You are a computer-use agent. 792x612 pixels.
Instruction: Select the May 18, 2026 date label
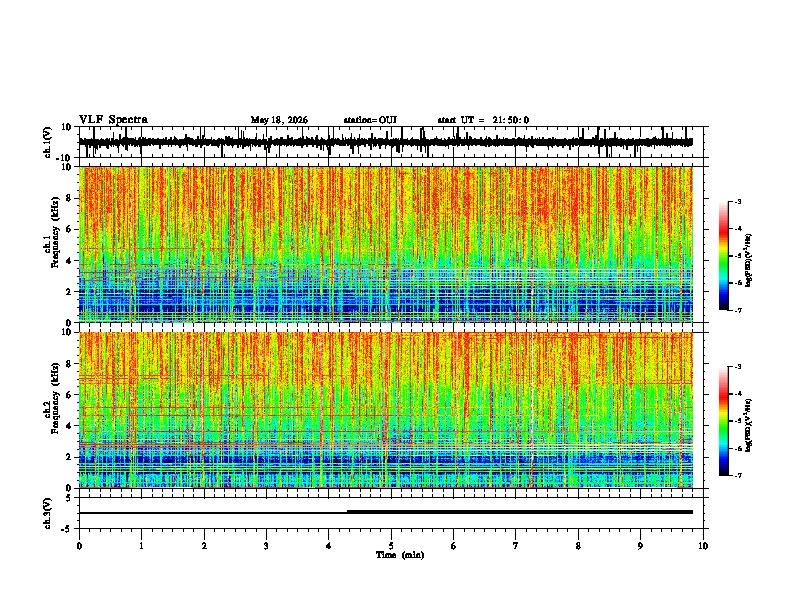(x=279, y=120)
